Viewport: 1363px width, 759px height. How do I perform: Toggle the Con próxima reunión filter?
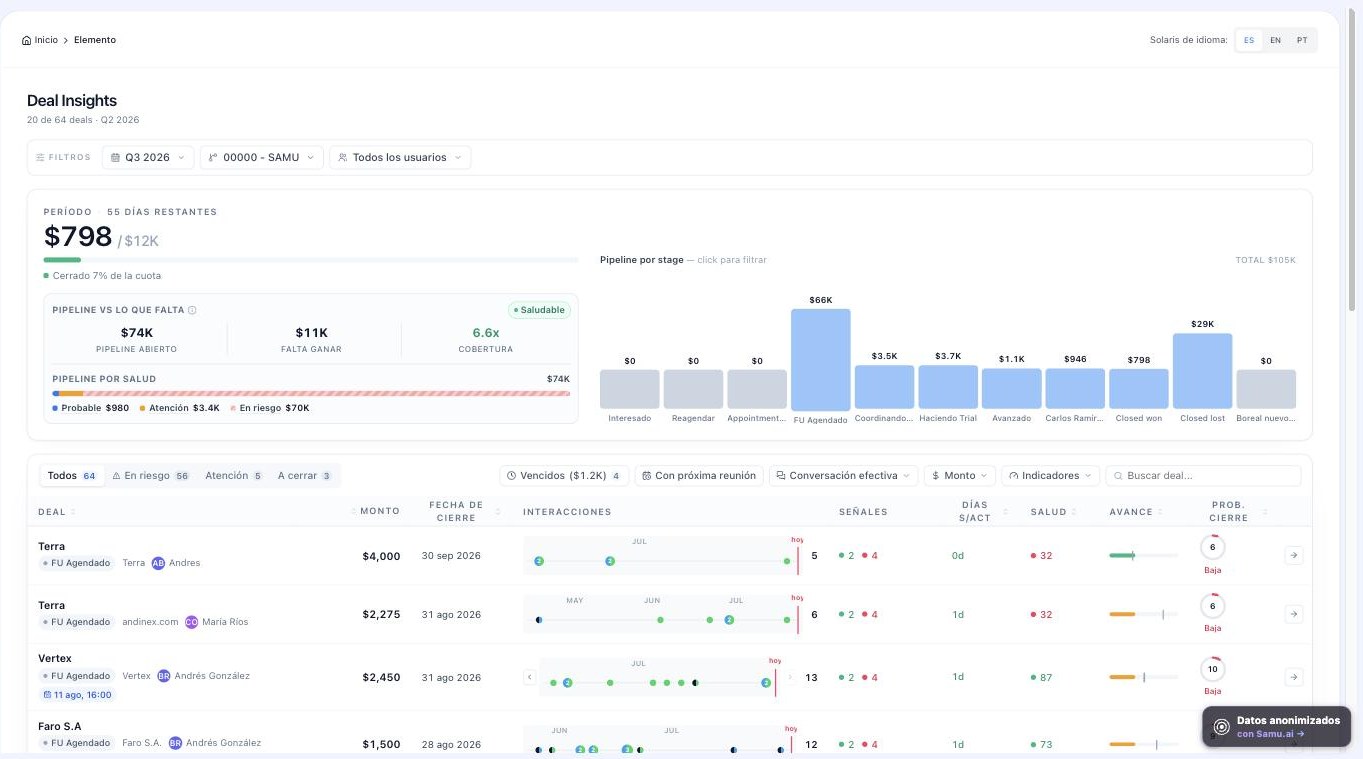coord(699,476)
